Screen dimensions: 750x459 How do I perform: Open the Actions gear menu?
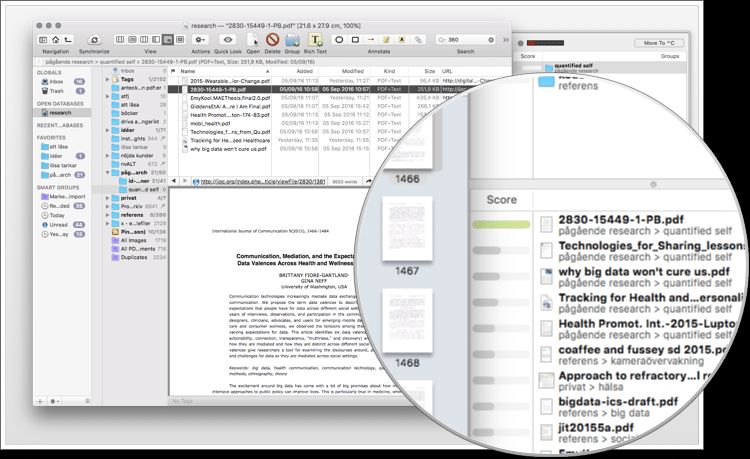point(200,39)
